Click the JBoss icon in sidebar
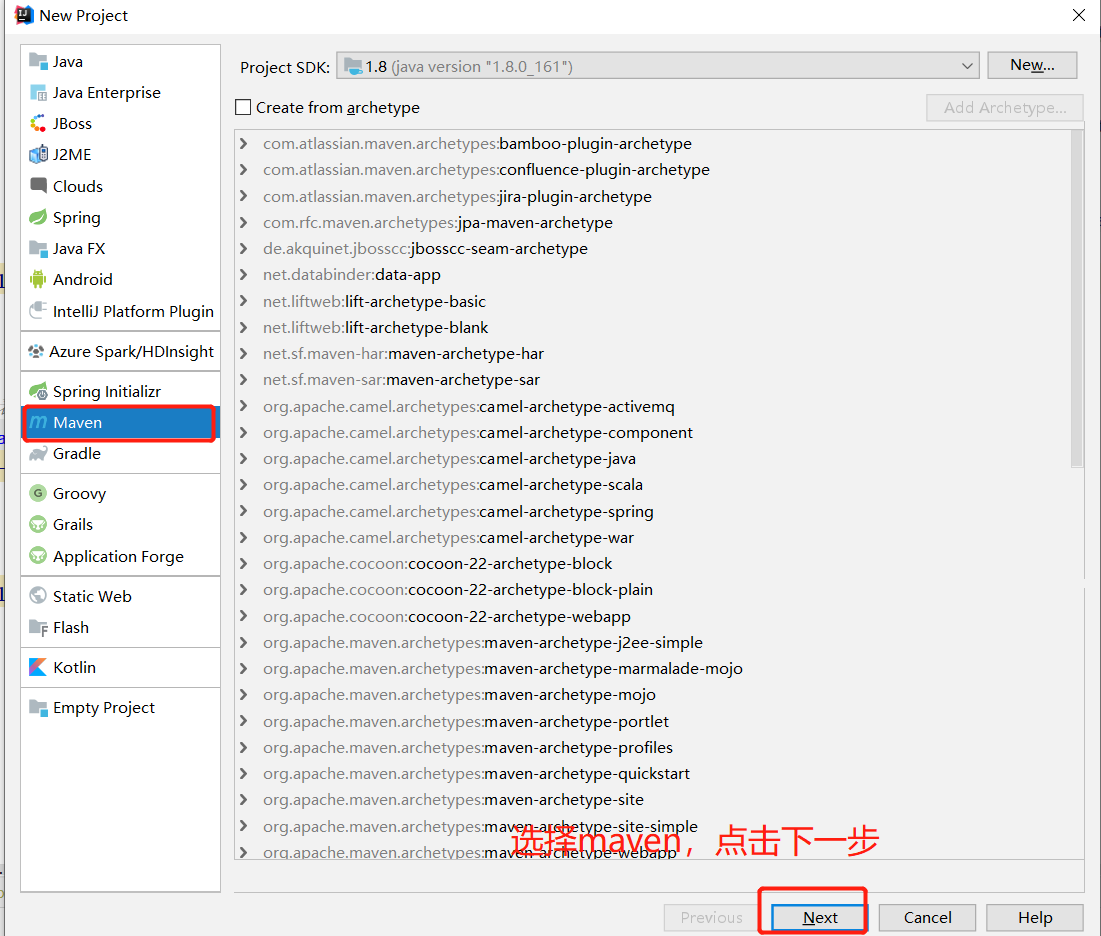Viewport: 1101px width, 936px height. (x=38, y=124)
